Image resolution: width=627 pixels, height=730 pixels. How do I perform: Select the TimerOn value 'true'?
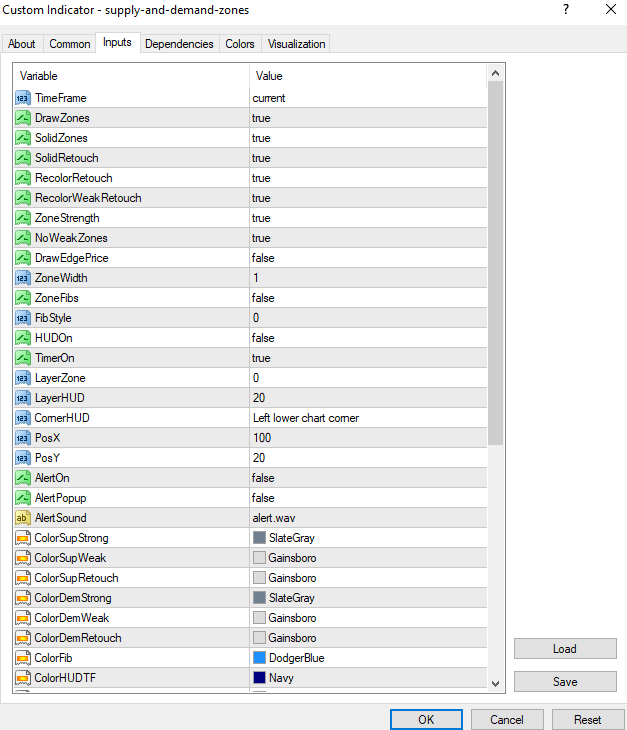pos(261,358)
